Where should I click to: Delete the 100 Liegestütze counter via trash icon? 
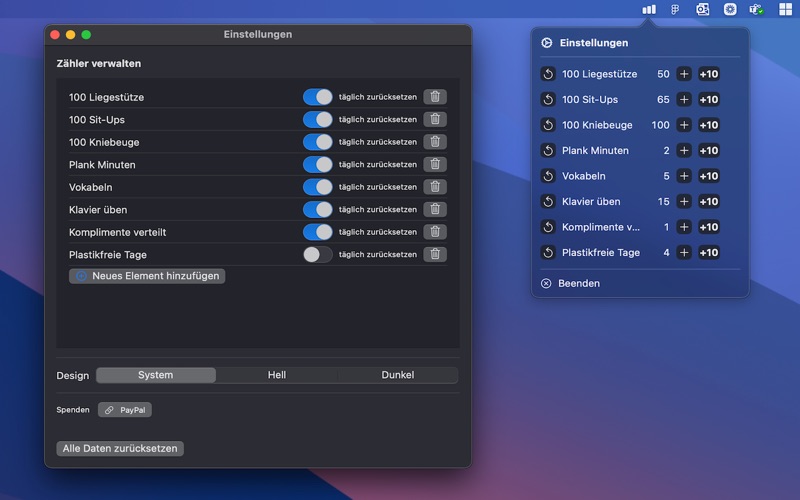pyautogui.click(x=435, y=97)
